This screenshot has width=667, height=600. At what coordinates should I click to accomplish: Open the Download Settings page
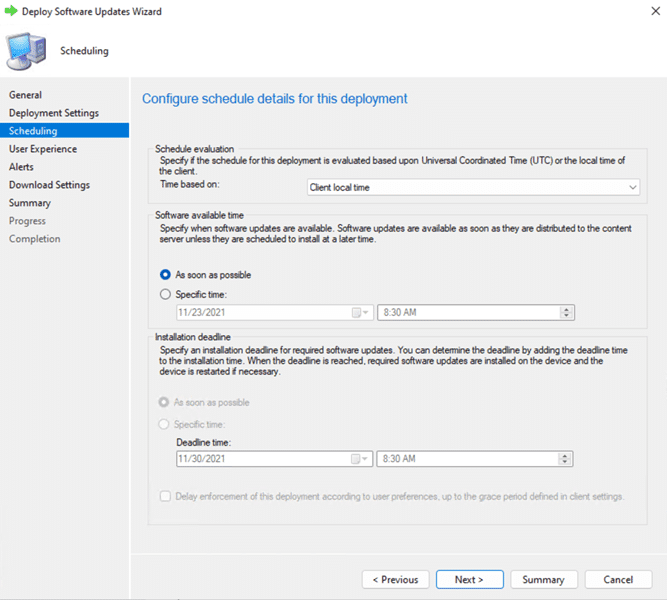coord(49,185)
